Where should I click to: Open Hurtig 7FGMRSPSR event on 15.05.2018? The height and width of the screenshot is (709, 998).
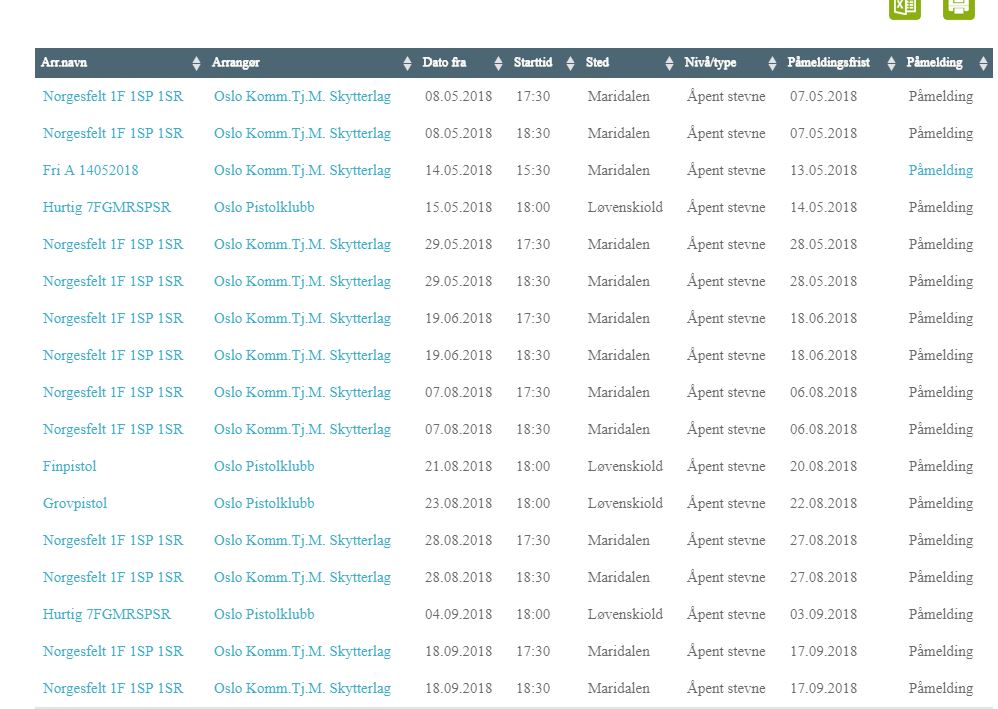[x=106, y=207]
